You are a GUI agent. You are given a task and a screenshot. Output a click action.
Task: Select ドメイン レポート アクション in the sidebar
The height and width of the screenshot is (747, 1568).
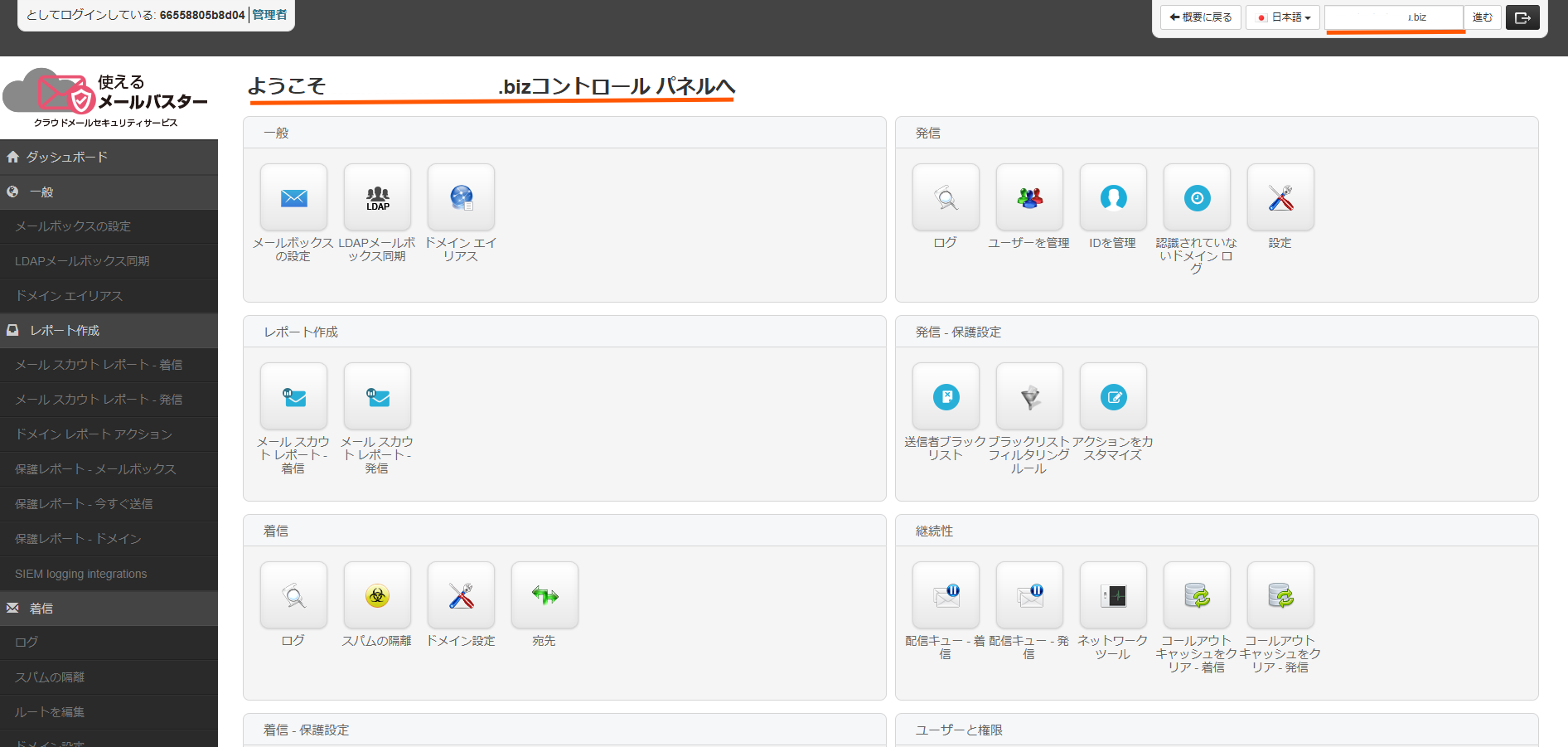coord(109,434)
